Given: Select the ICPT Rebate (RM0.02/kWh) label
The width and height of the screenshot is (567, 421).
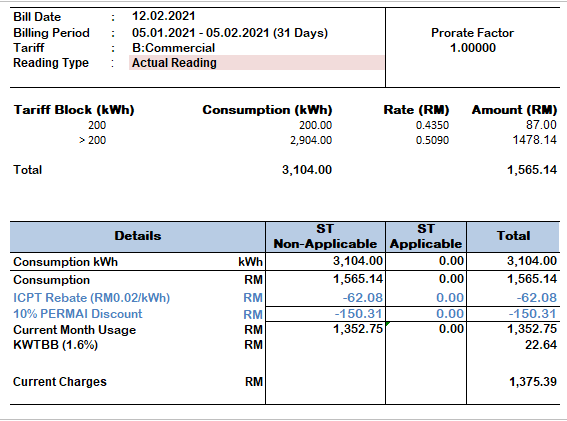Looking at the screenshot, I should point(91,298).
